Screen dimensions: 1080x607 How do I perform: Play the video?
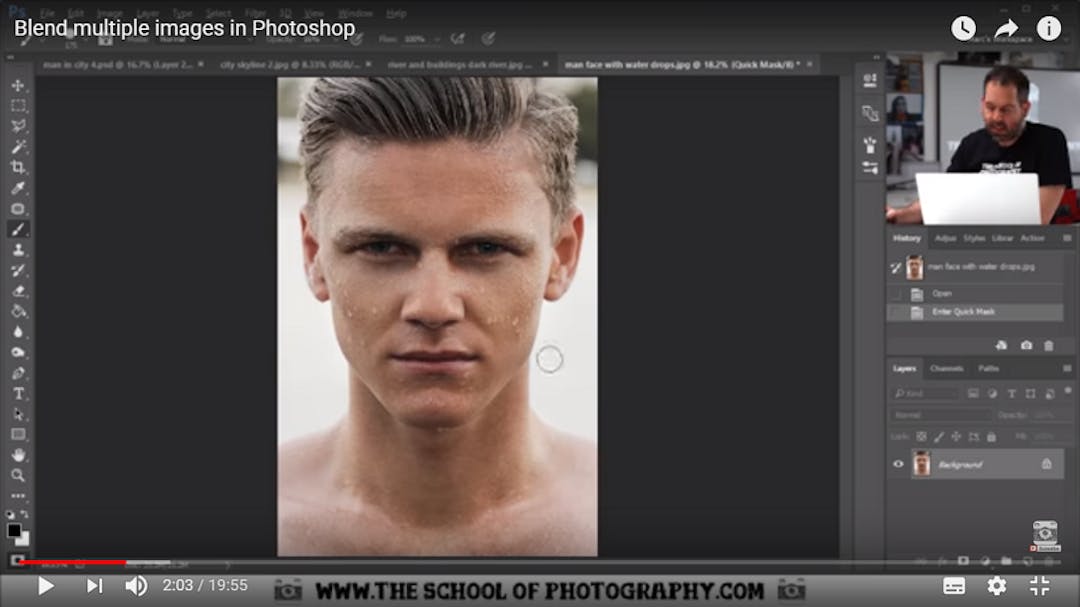pos(45,586)
